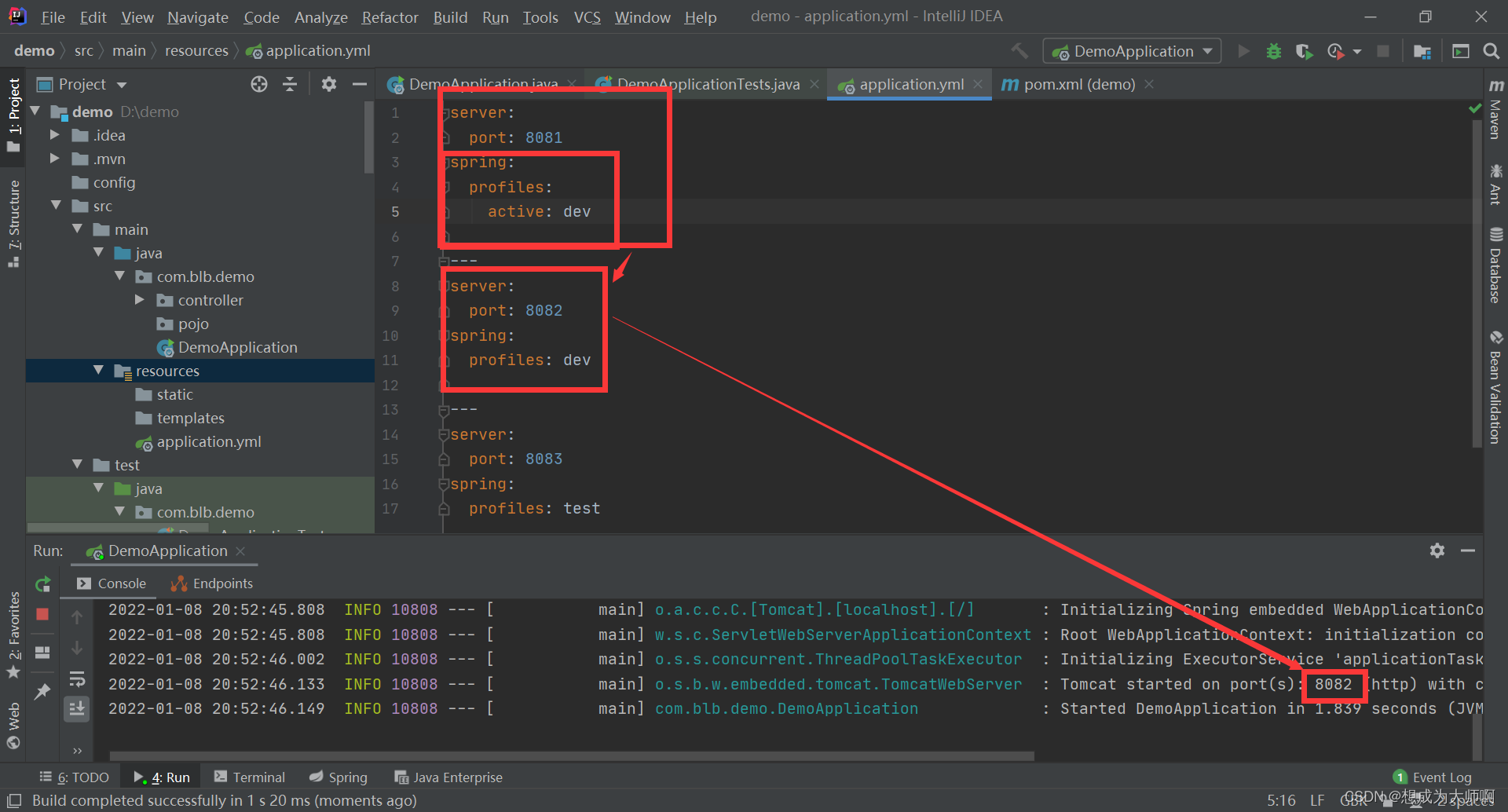
Task: Expand the controller package
Action: [x=140, y=300]
